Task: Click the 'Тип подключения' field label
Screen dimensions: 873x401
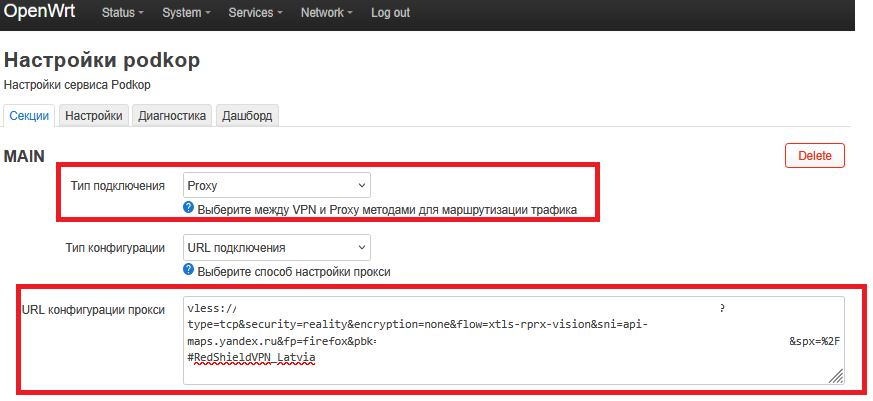Action: 118,186
